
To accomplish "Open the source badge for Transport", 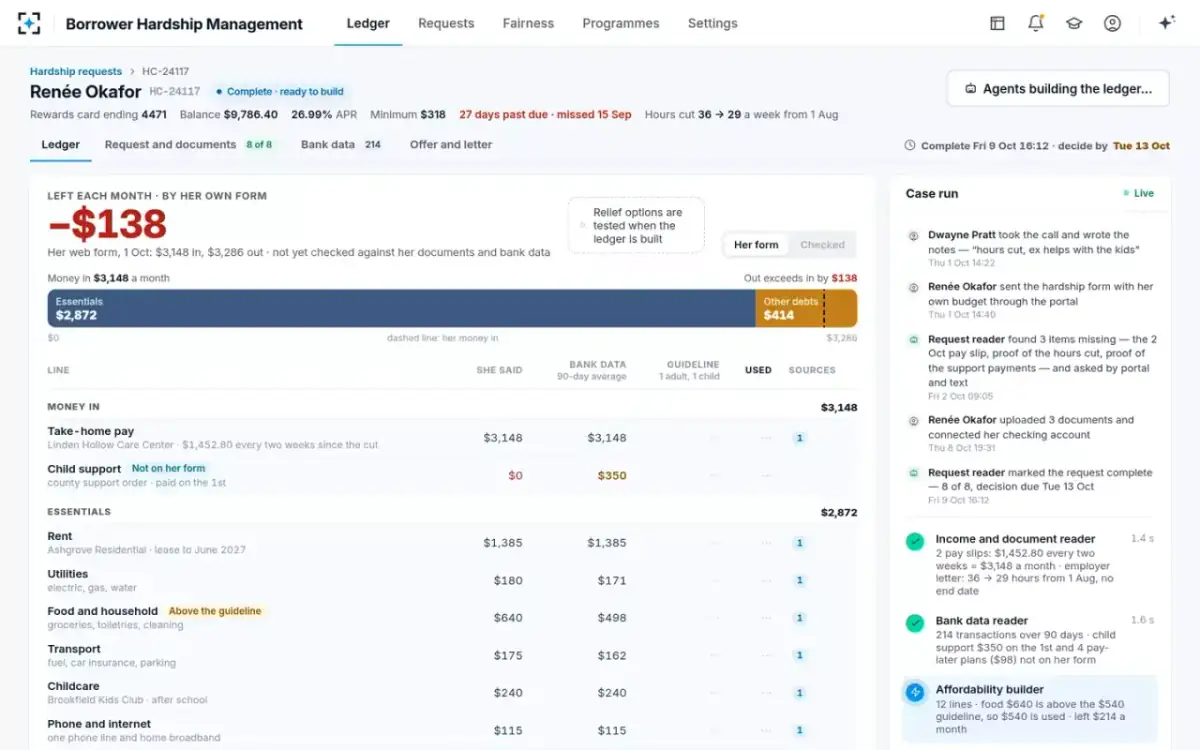I will [x=799, y=656].
